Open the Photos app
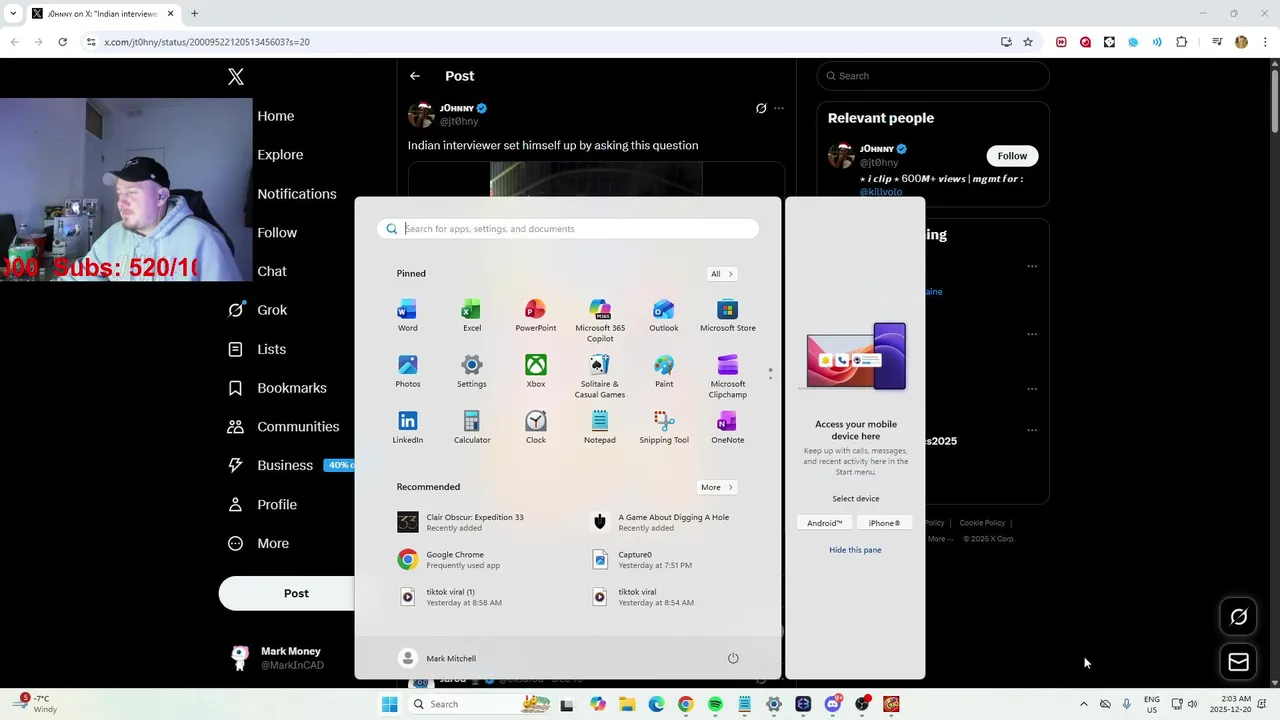The height and width of the screenshot is (720, 1280). point(408,371)
